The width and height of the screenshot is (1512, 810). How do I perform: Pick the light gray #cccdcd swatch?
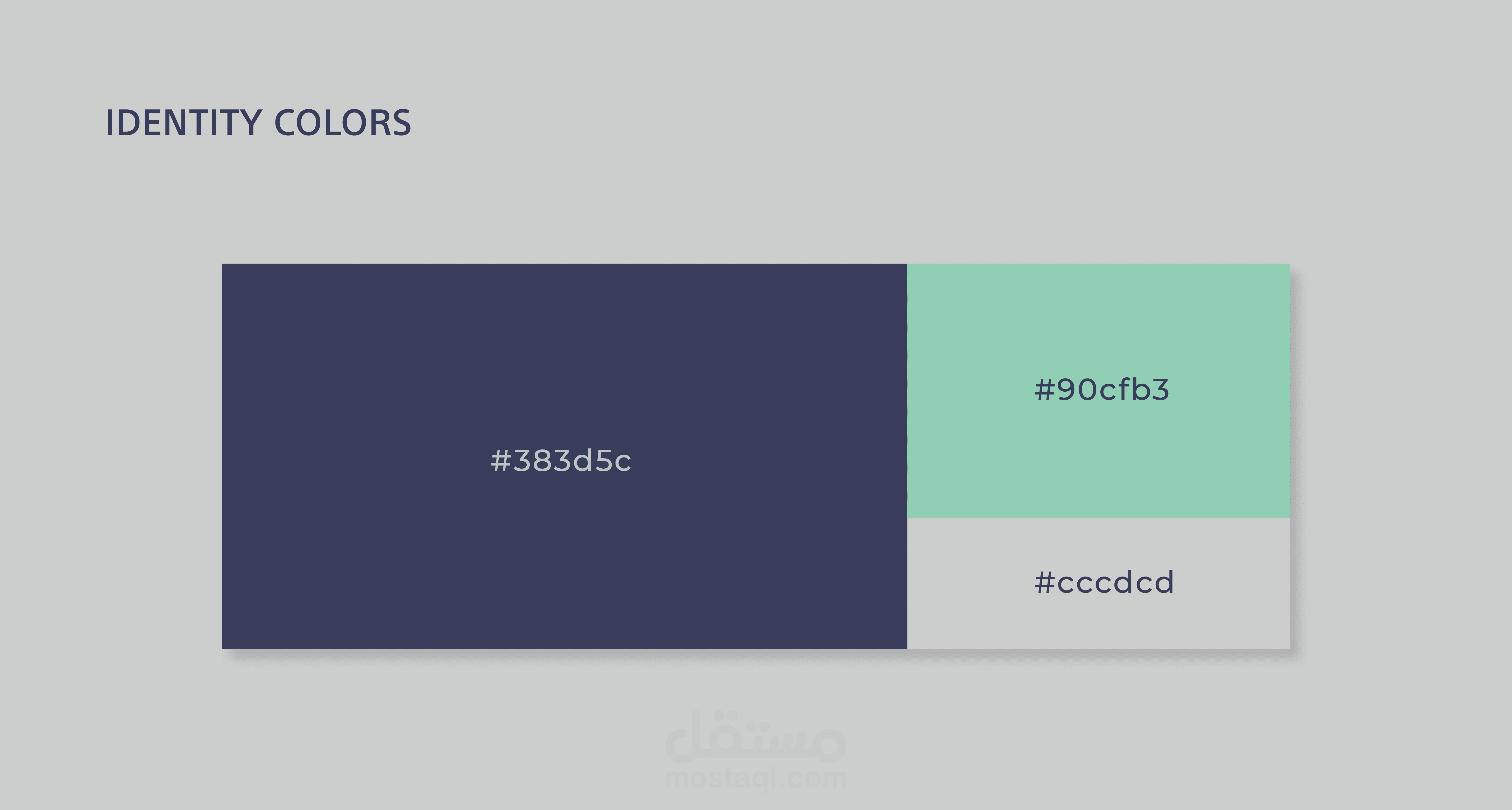[1098, 583]
